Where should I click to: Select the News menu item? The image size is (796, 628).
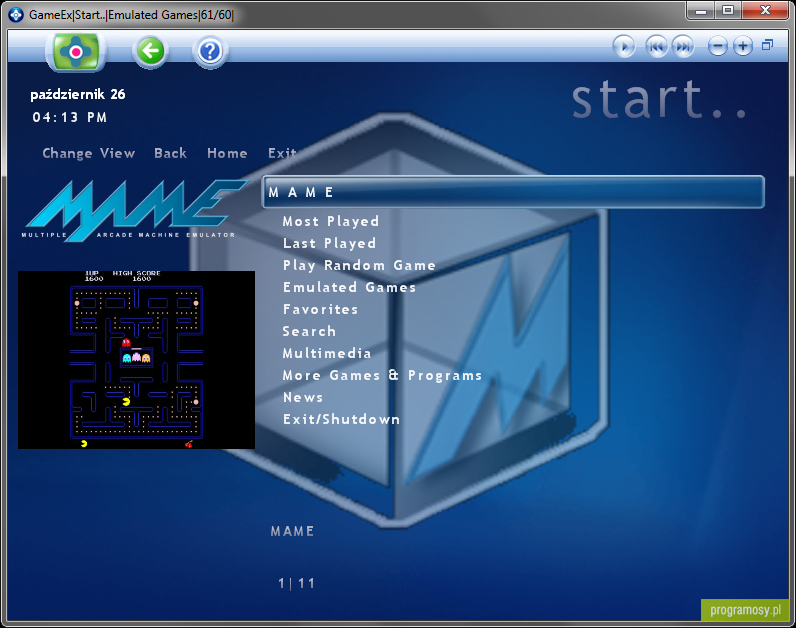pyautogui.click(x=303, y=397)
